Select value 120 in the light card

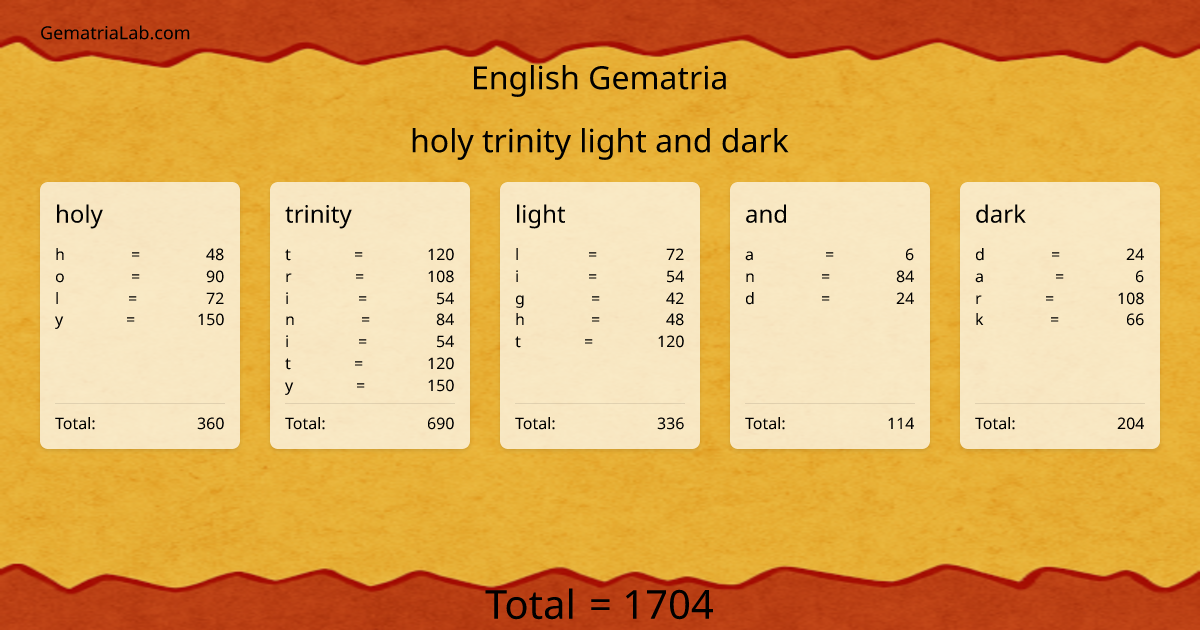pyautogui.click(x=671, y=342)
